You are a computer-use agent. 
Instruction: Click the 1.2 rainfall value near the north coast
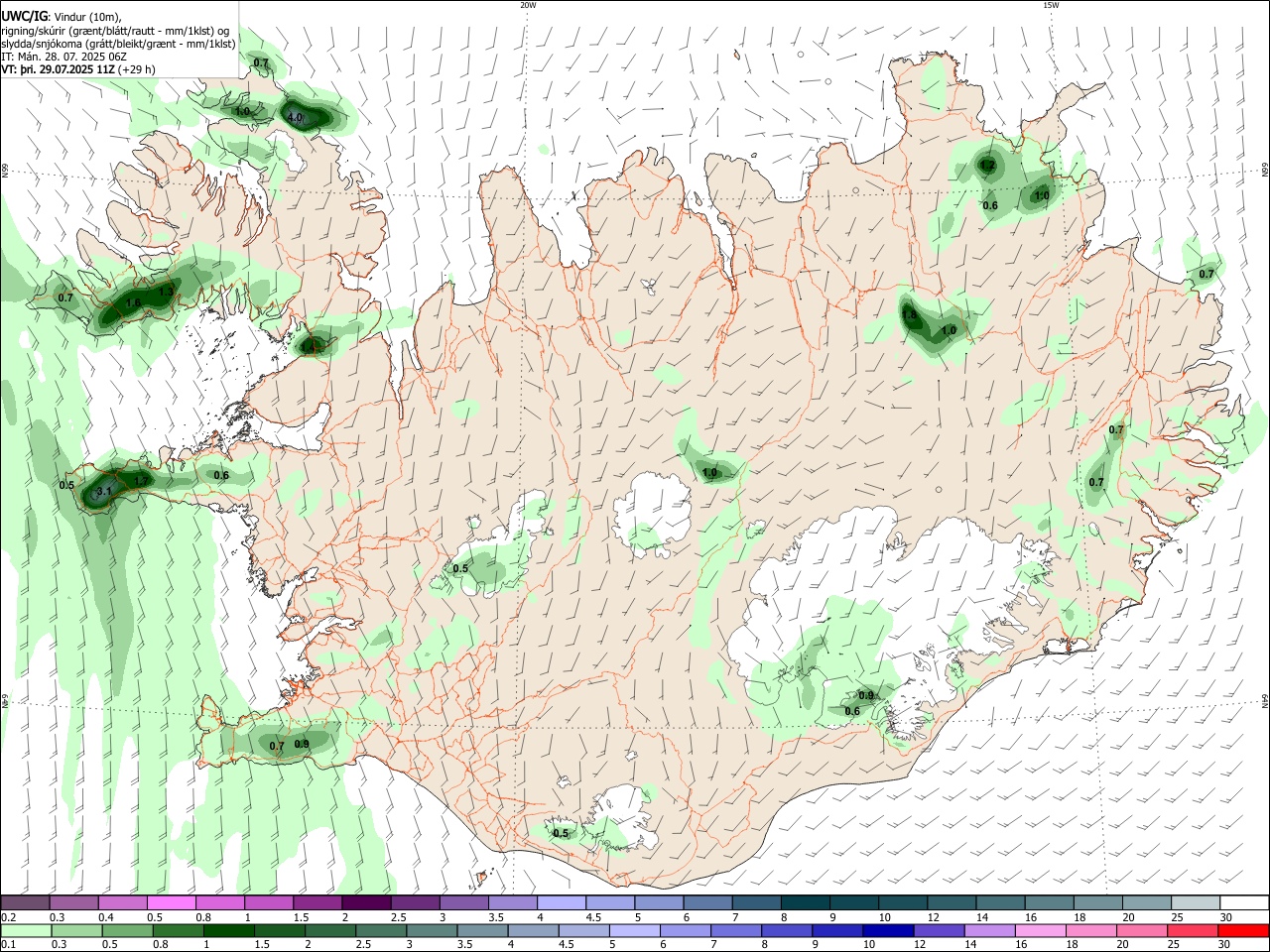[987, 166]
